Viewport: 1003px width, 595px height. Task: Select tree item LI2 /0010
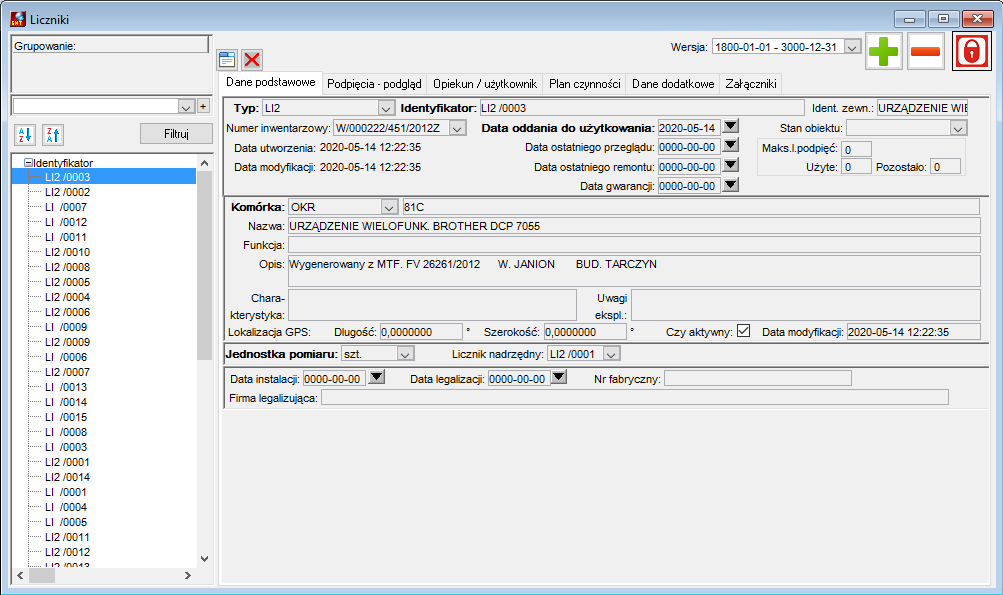click(67, 252)
